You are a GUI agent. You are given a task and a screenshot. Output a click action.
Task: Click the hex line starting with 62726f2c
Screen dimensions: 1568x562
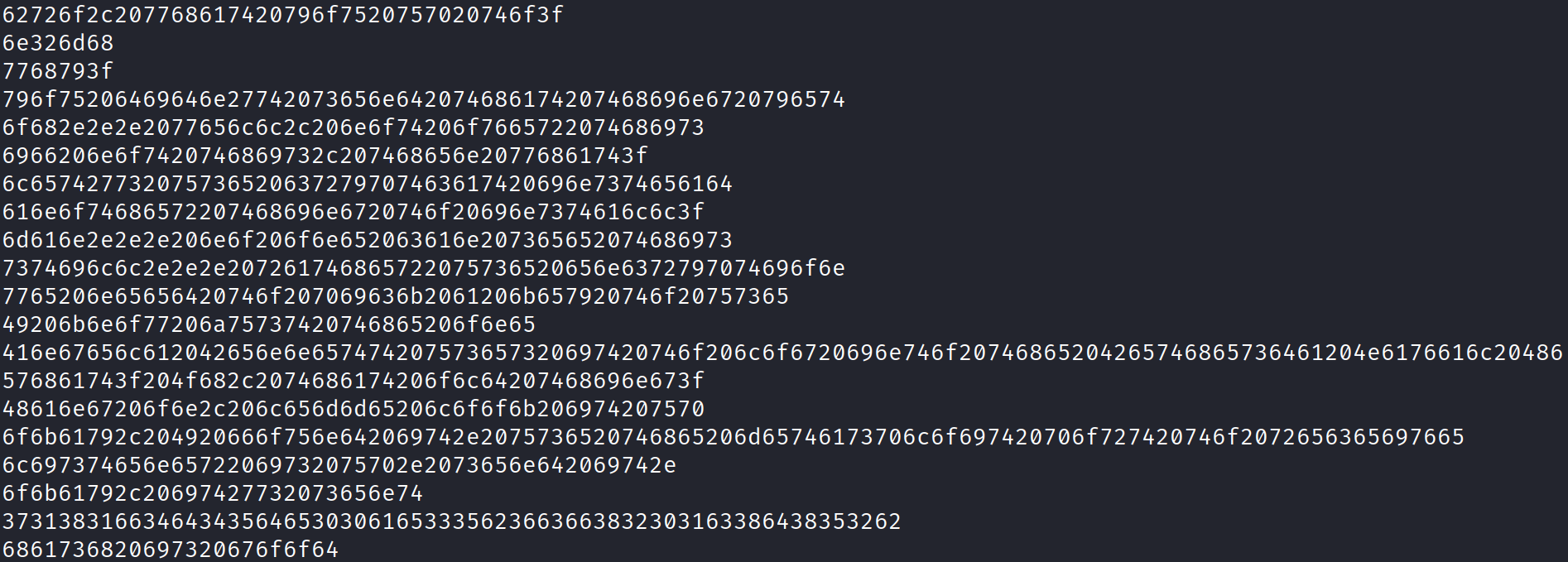point(283,15)
